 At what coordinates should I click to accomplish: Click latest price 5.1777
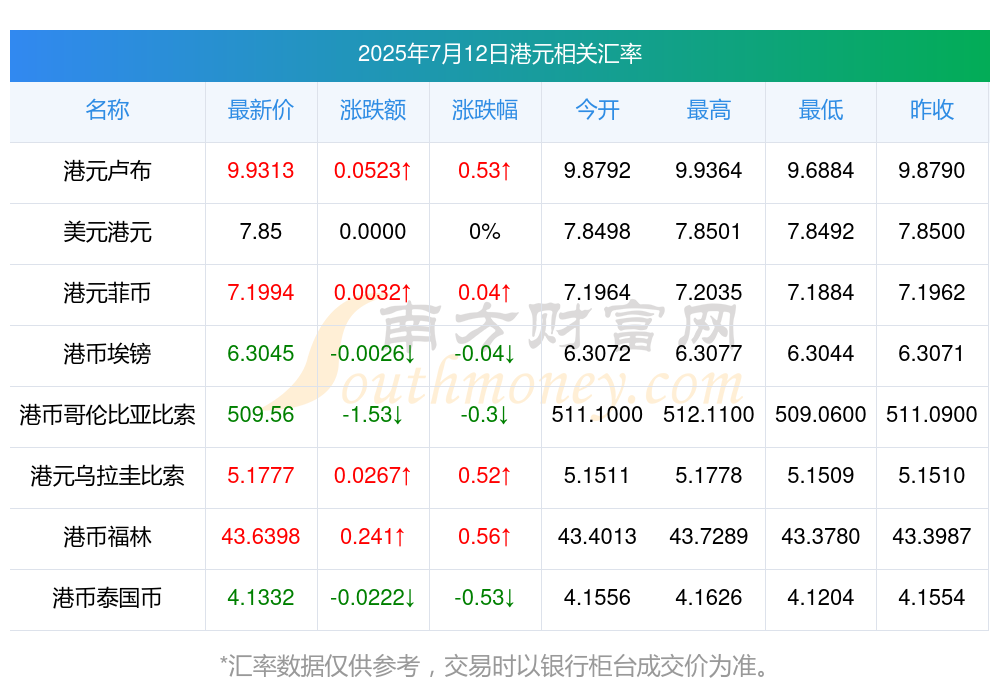261,475
